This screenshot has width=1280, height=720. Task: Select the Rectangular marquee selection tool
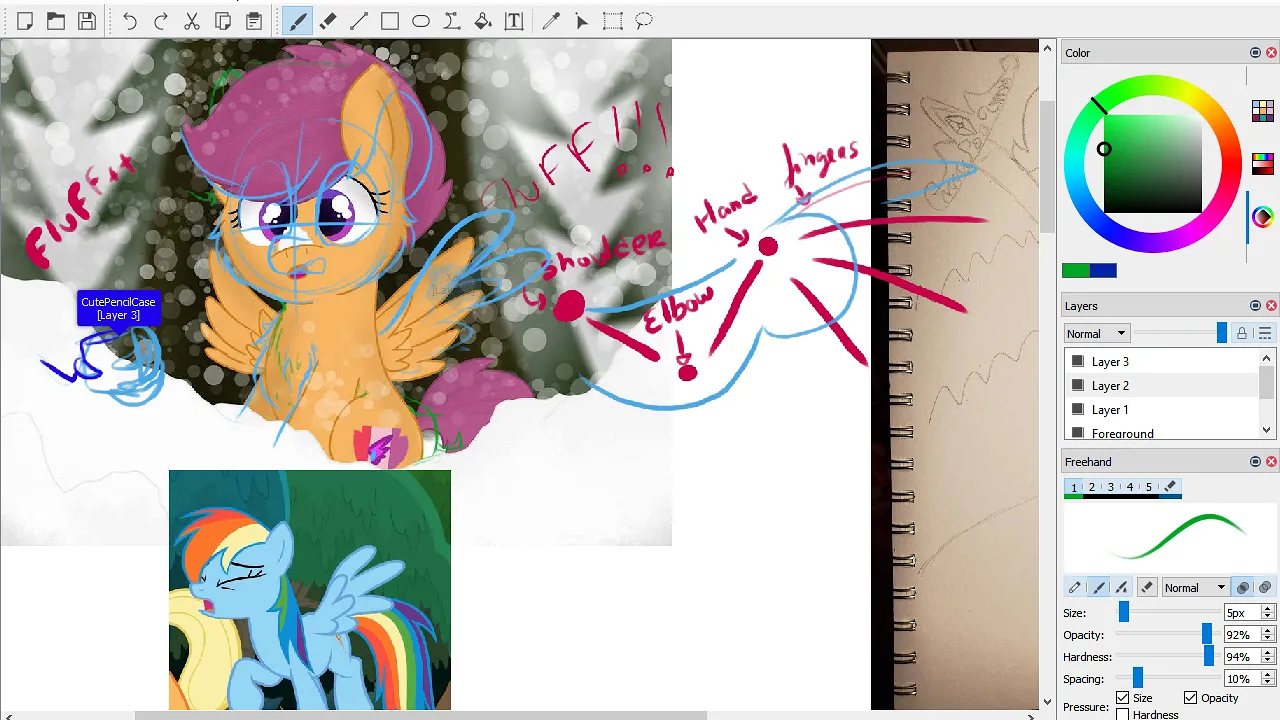[613, 21]
